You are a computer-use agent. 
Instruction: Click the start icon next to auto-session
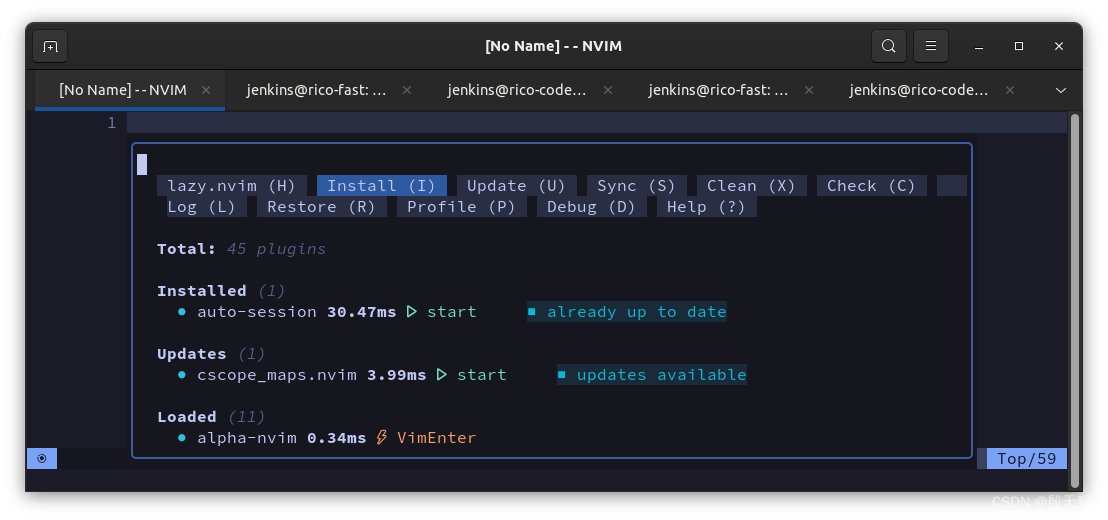[412, 312]
